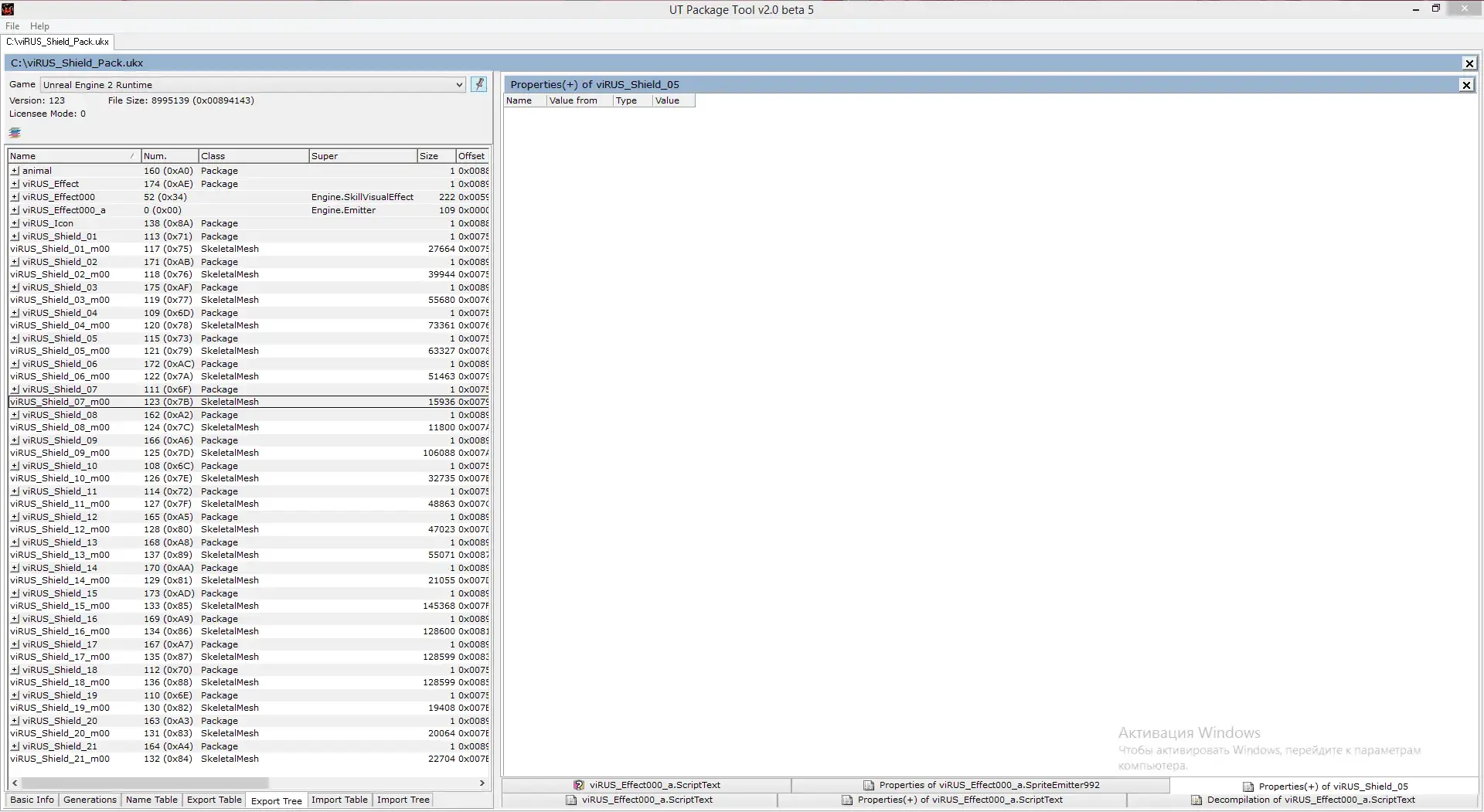Sort export tree by Class column
The image size is (1484, 812).
pos(254,156)
